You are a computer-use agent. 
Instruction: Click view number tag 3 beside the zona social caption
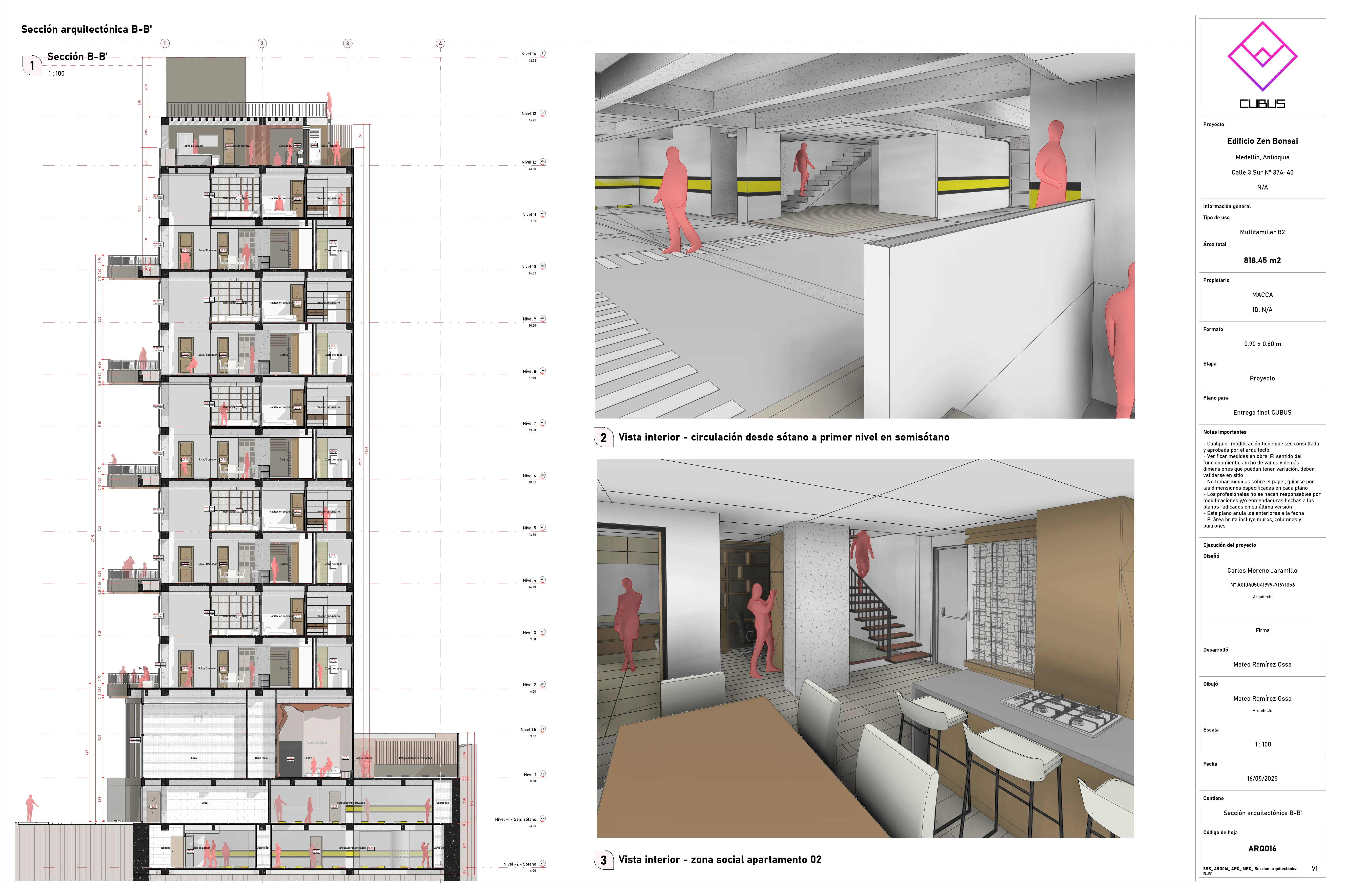604,860
